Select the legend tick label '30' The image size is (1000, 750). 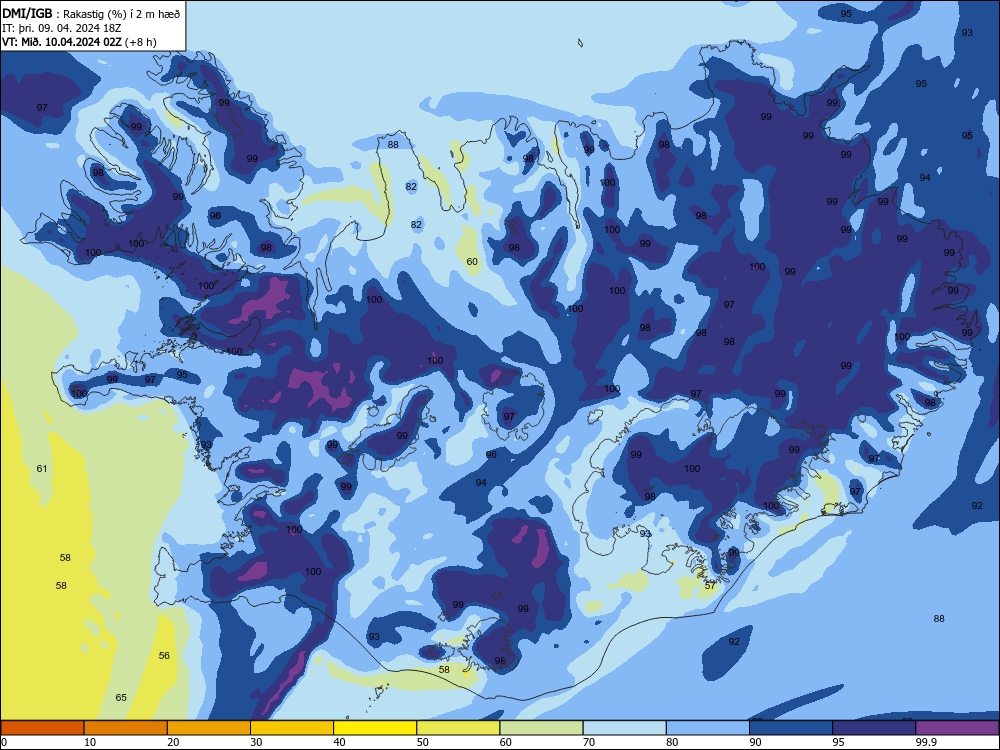pyautogui.click(x=256, y=742)
